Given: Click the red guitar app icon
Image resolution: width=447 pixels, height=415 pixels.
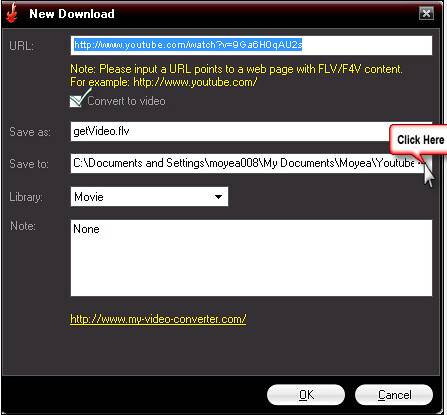Looking at the screenshot, I should point(12,13).
